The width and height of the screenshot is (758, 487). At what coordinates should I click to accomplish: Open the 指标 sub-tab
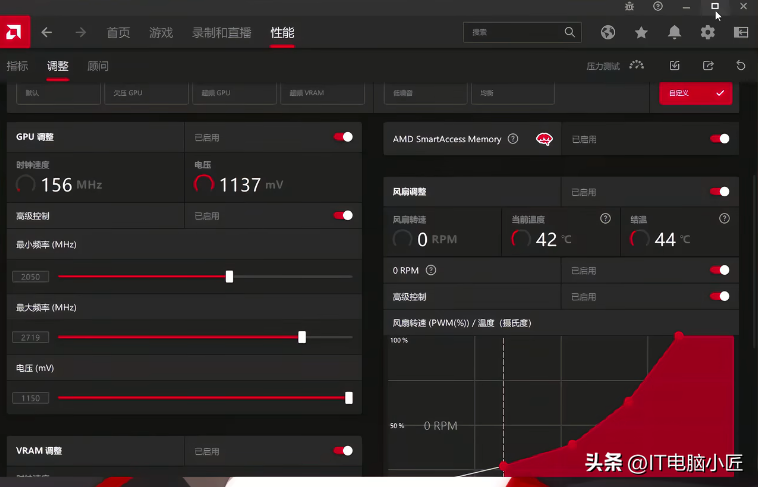click(x=17, y=66)
